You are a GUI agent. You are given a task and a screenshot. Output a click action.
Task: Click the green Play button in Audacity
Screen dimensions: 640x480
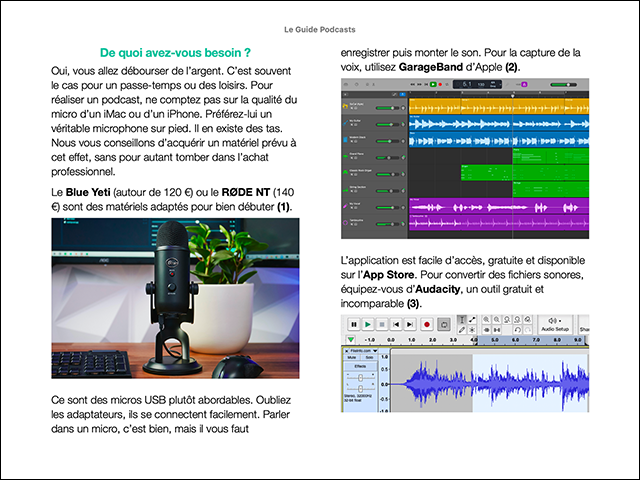click(367, 324)
